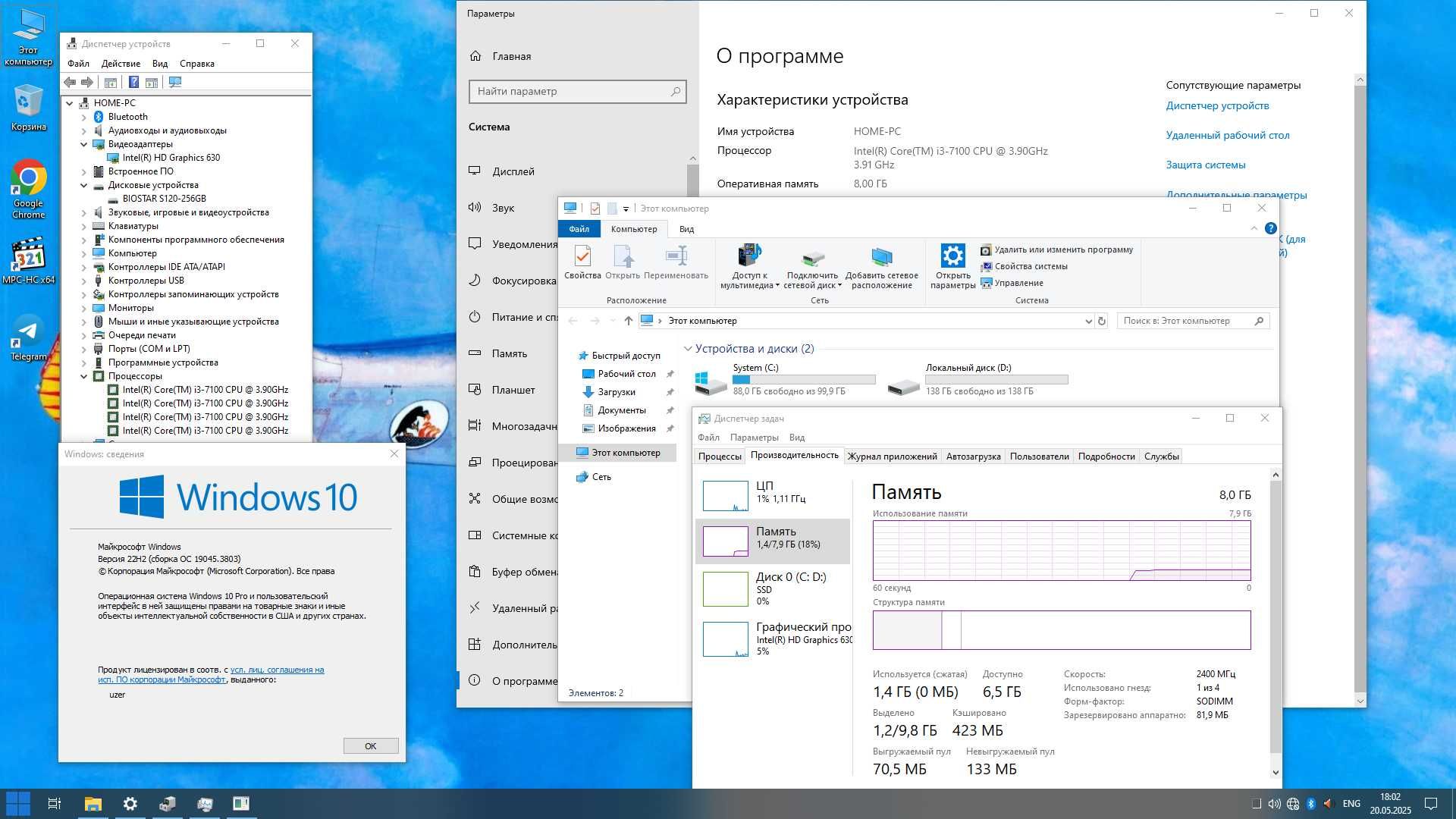Click Удалить или изменить программу in ribbon

click(1057, 249)
